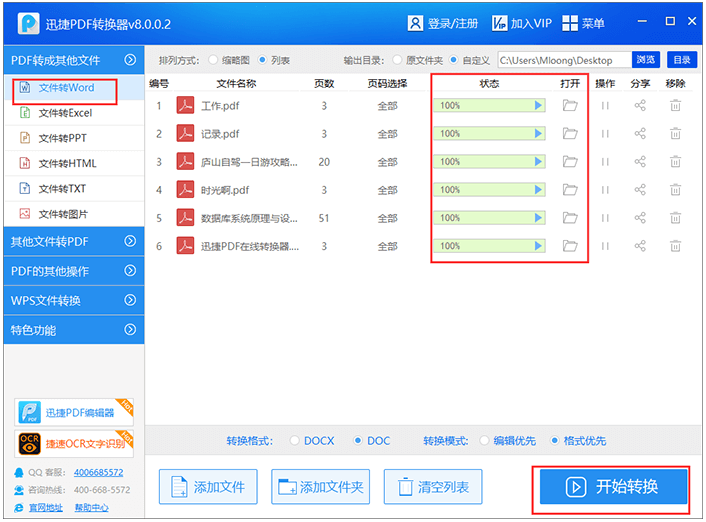Remove 时光啊.pdf from the list
Screen dimensions: 706x522
(x=675, y=190)
